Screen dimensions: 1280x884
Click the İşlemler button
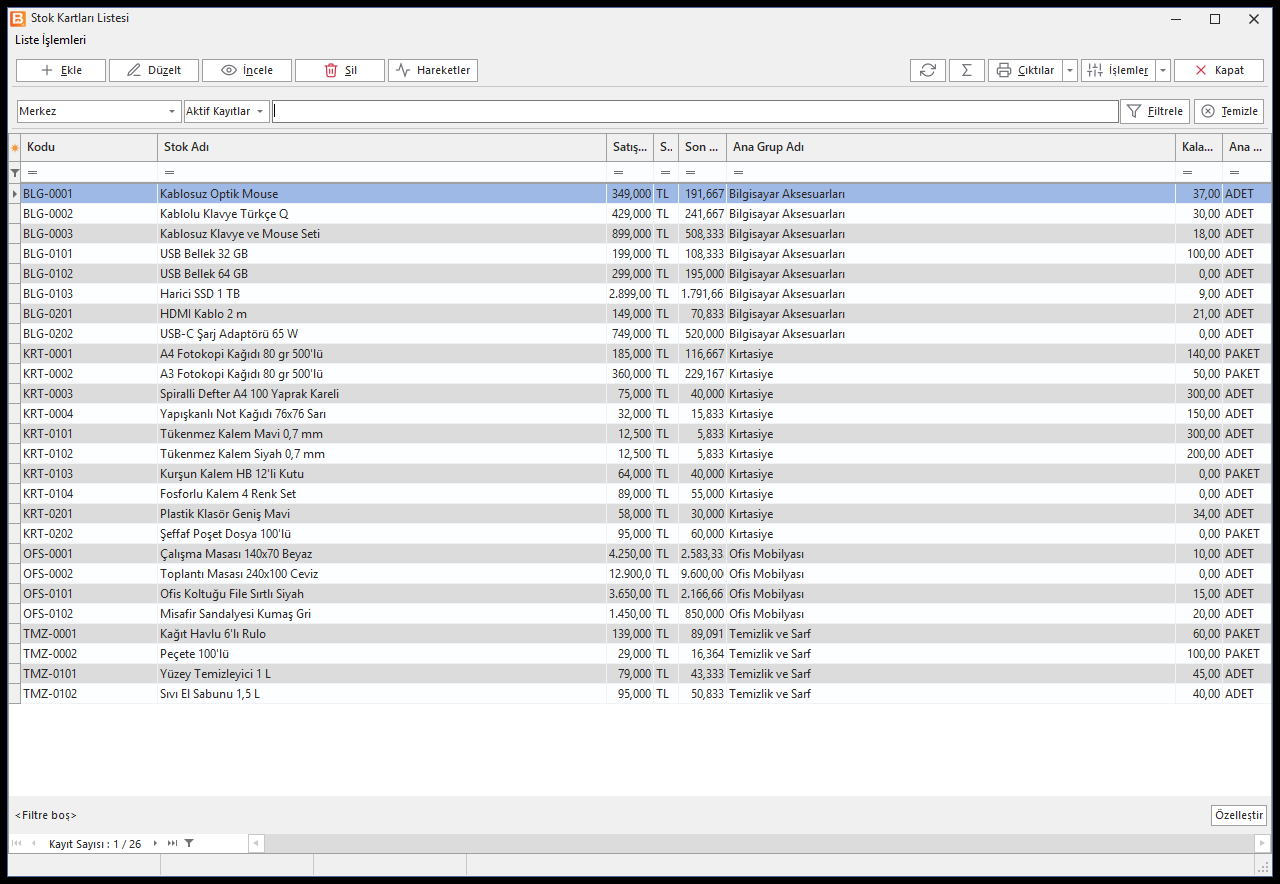point(1118,70)
